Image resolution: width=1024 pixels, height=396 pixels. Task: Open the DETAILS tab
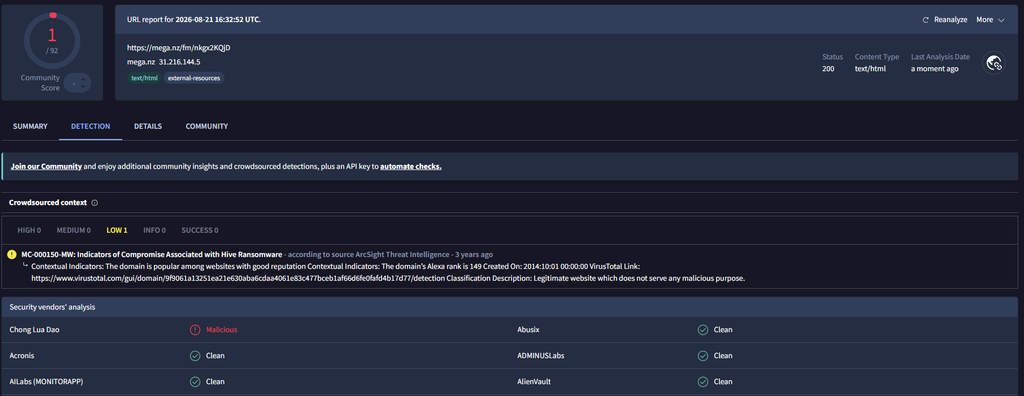tap(148, 126)
